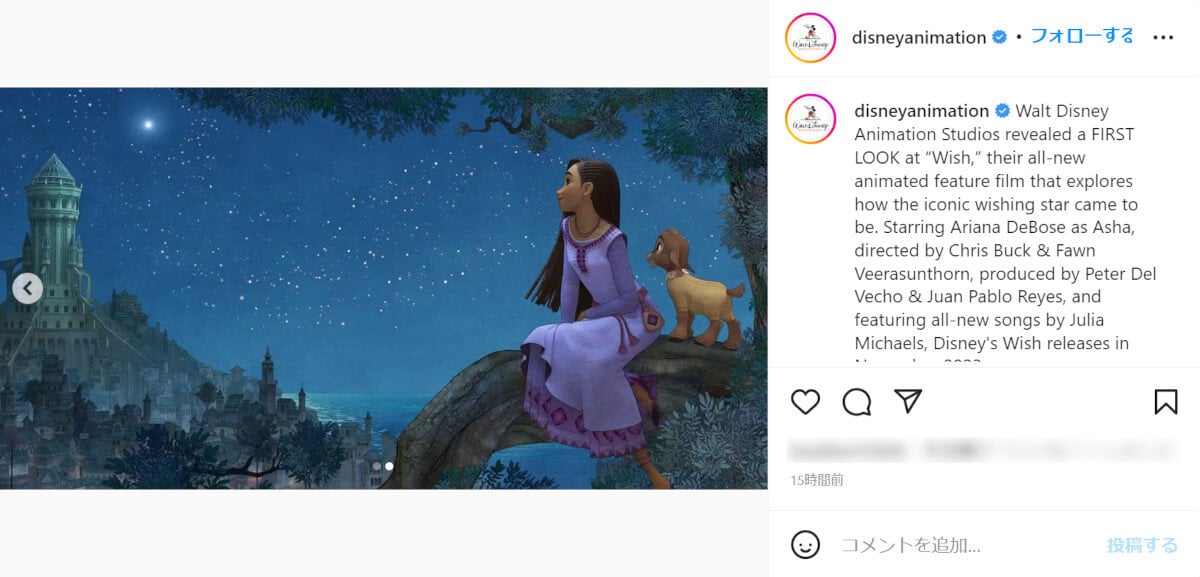Submit comment with 投稿する button
The image size is (1200, 577).
pyautogui.click(x=1142, y=545)
